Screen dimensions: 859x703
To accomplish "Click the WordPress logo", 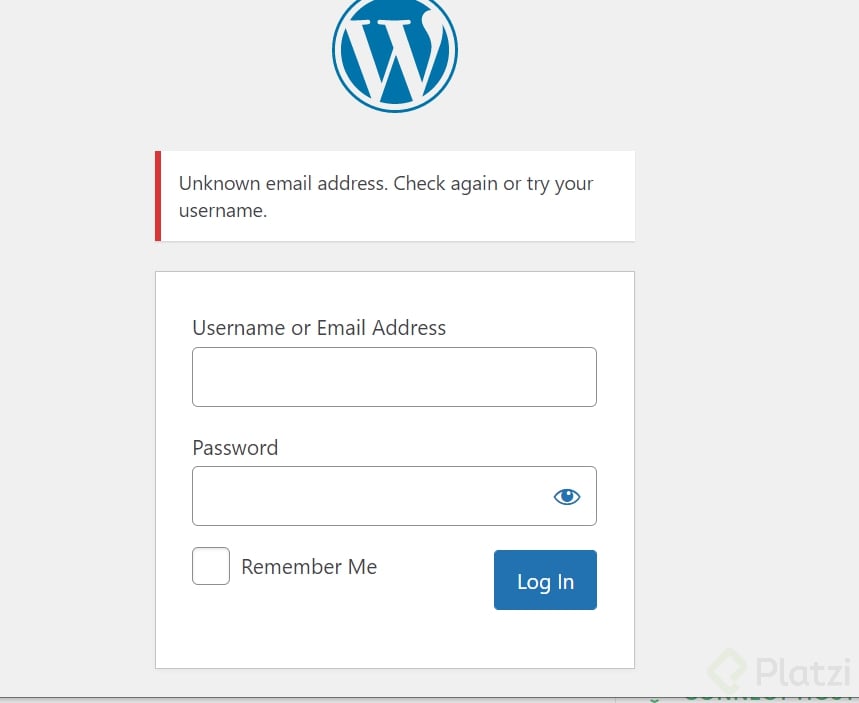I will tap(394, 50).
